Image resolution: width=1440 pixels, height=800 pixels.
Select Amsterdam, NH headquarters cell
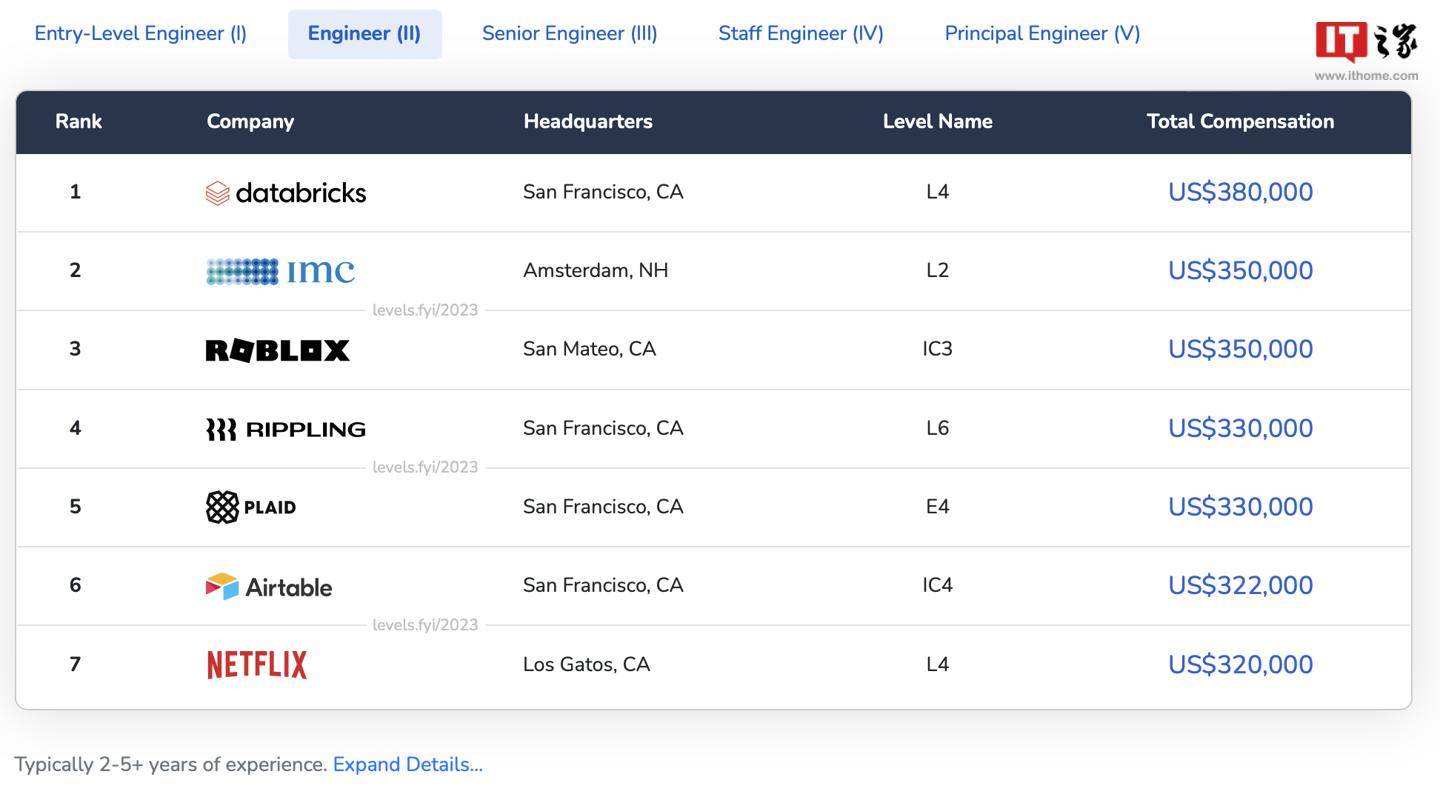pos(596,271)
